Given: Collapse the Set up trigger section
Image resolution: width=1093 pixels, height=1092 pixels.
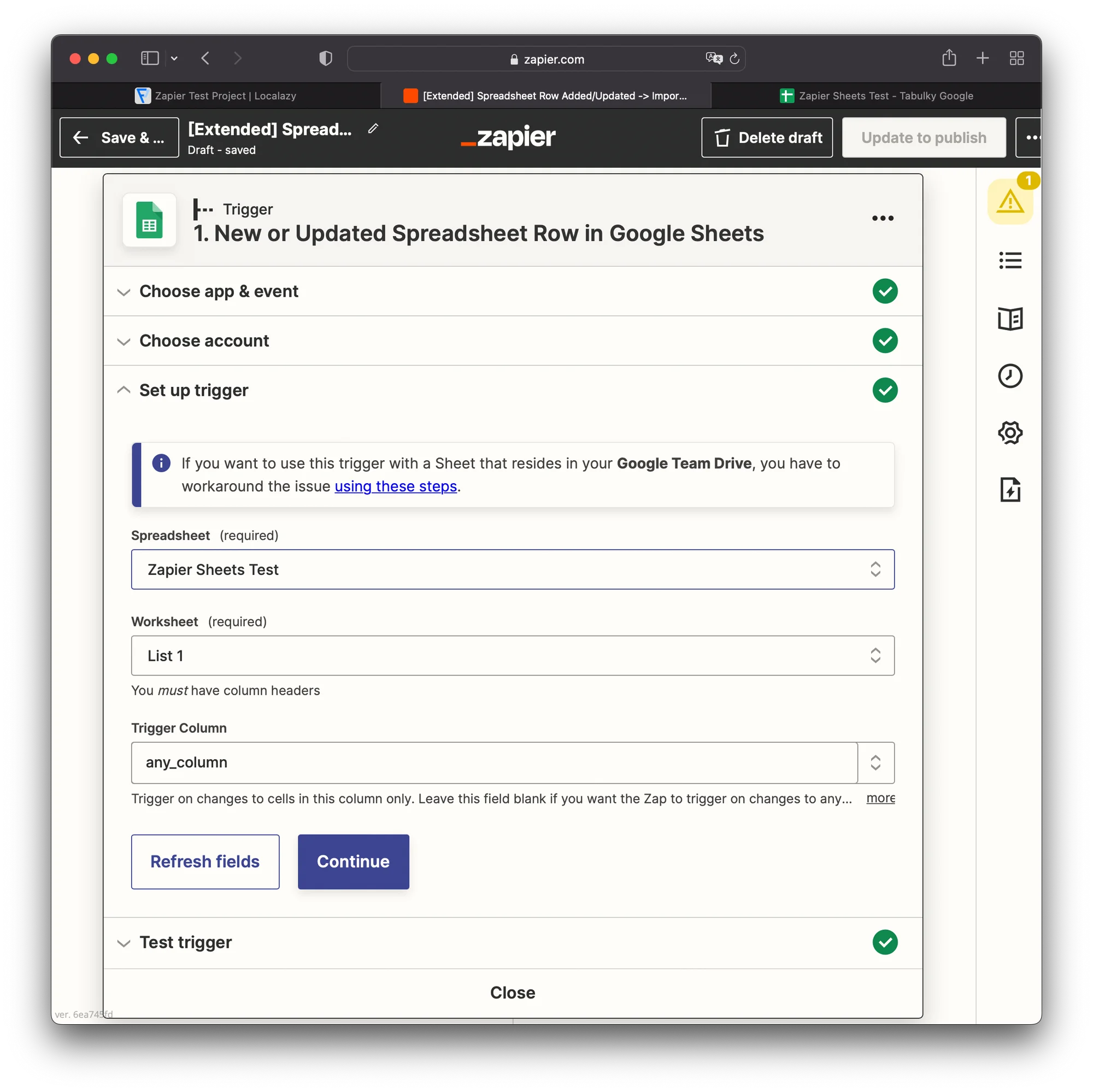Looking at the screenshot, I should tap(193, 390).
